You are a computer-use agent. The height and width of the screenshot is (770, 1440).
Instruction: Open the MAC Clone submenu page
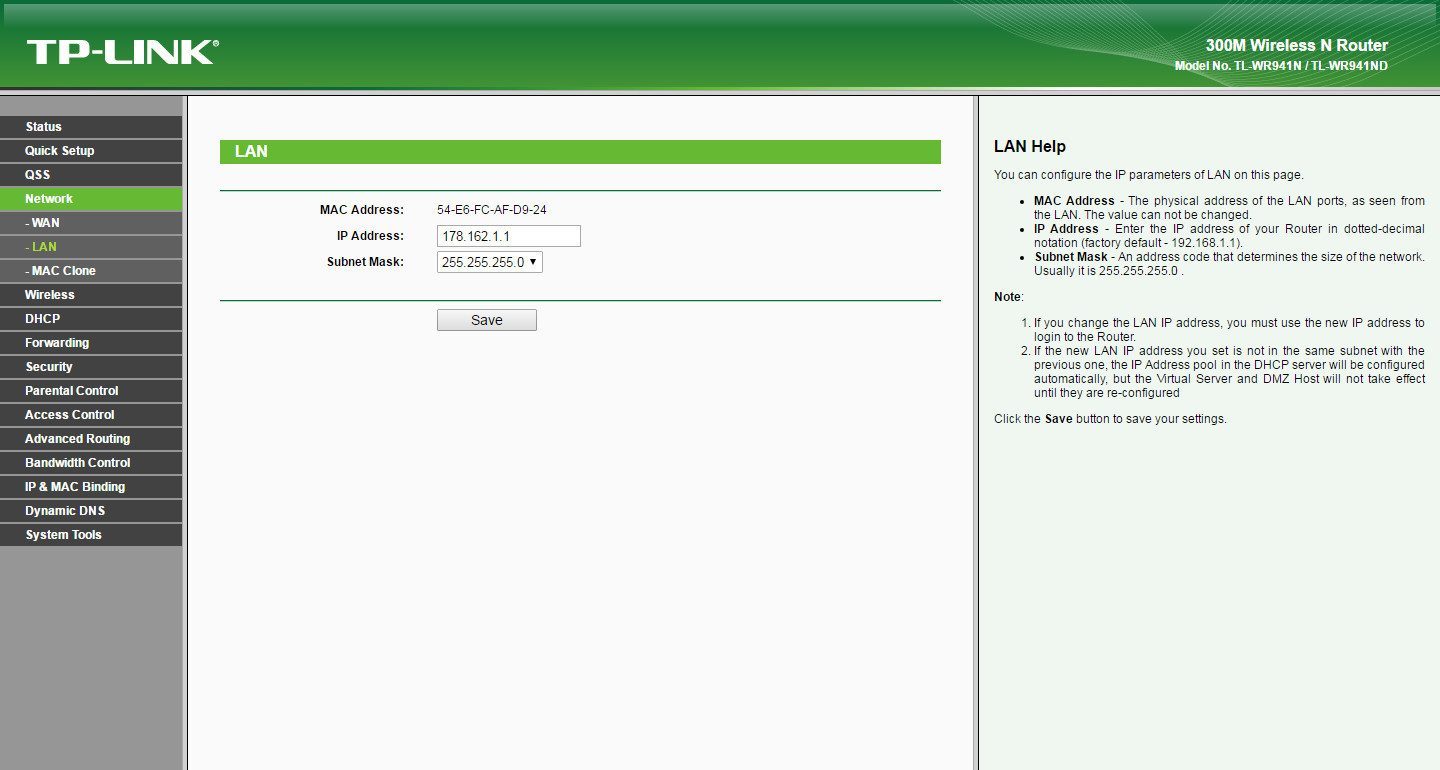point(91,271)
